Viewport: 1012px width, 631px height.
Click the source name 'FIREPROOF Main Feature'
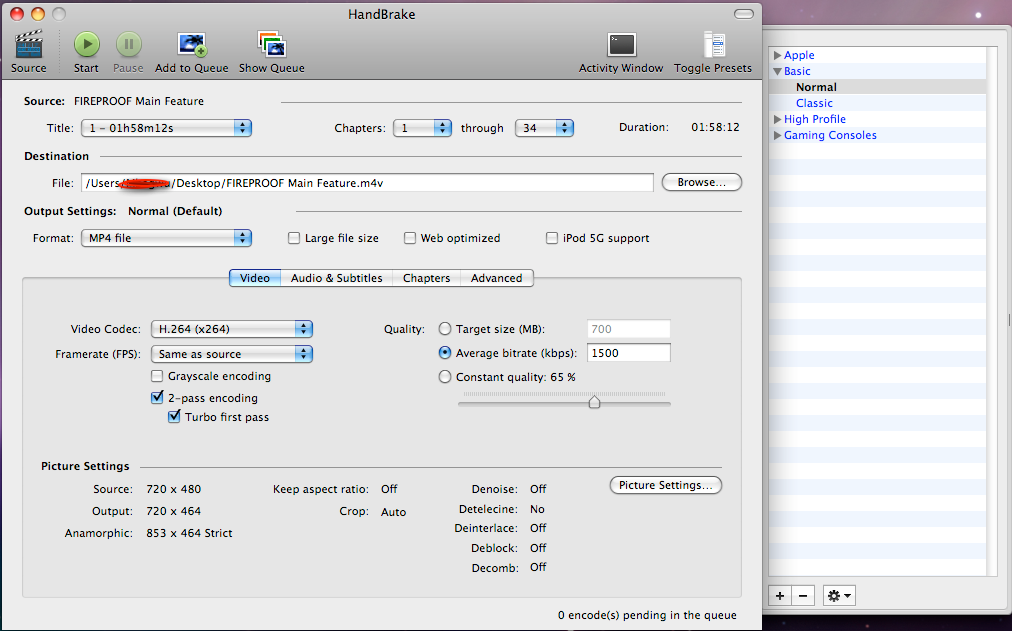tap(139, 101)
